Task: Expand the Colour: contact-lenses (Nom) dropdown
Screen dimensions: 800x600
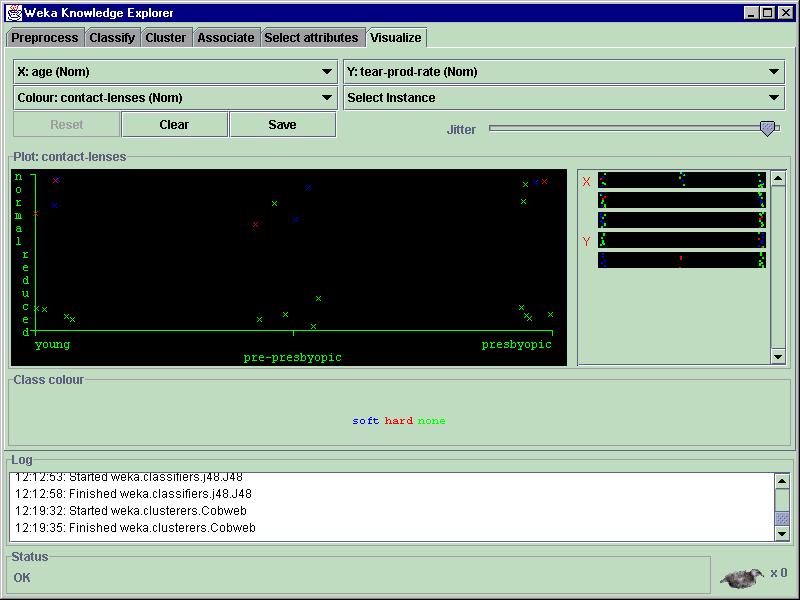Action: tap(176, 97)
